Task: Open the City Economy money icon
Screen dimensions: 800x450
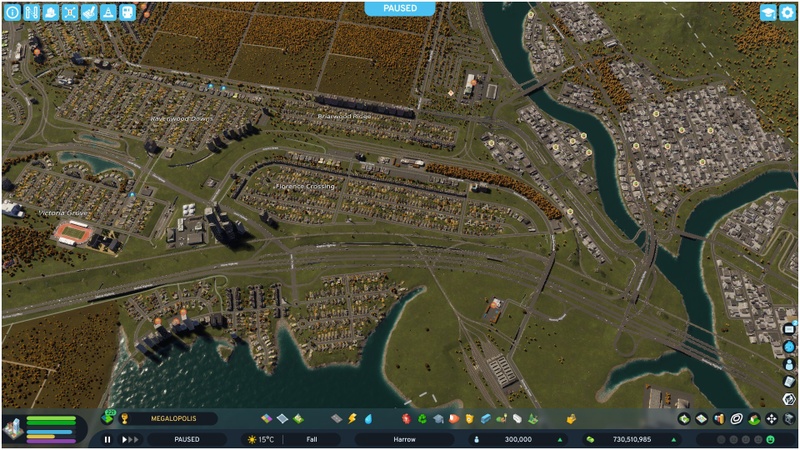Action: 684,419
